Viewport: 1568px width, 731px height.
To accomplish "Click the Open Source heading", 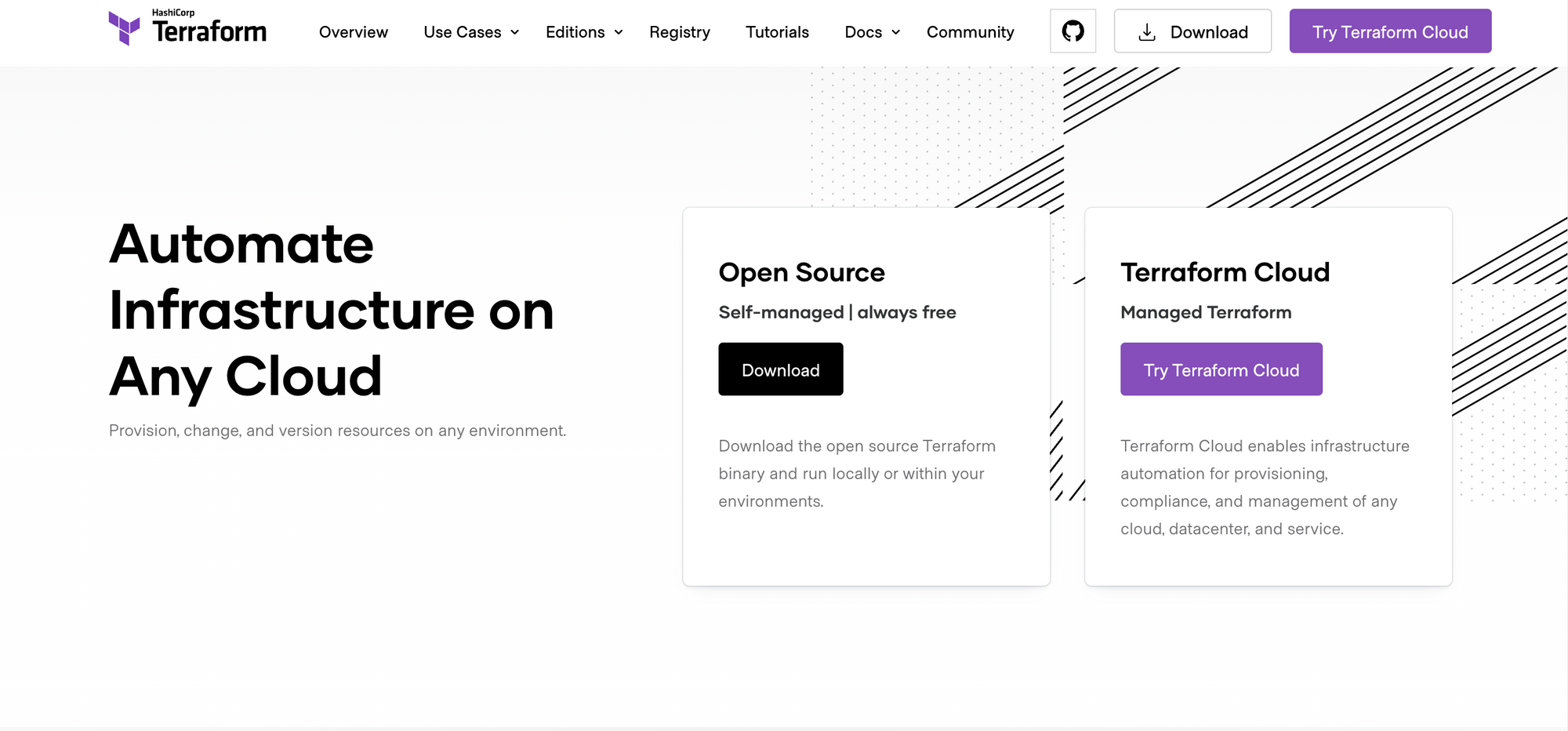I will (x=801, y=272).
